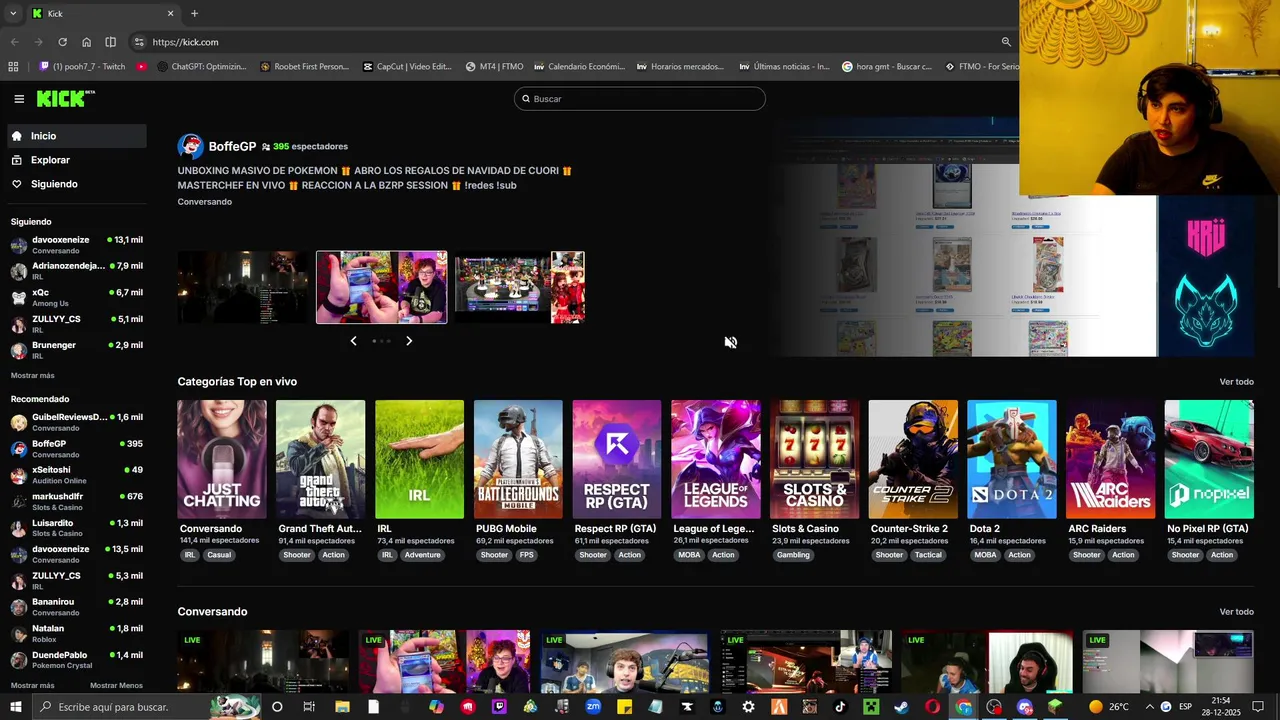Select the highlighted Pokemon cards carousel thumbnail
This screenshot has height=720, width=1280.
pos(381,287)
